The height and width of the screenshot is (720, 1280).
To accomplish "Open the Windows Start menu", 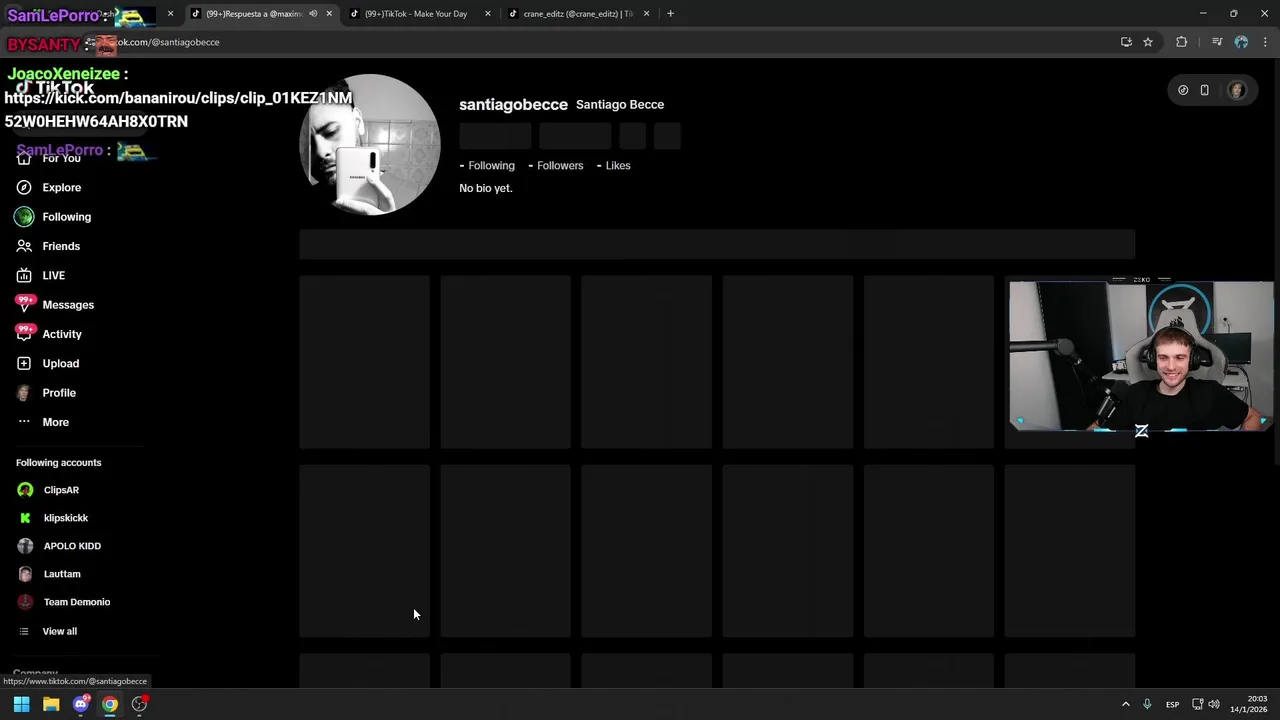I will point(21,704).
